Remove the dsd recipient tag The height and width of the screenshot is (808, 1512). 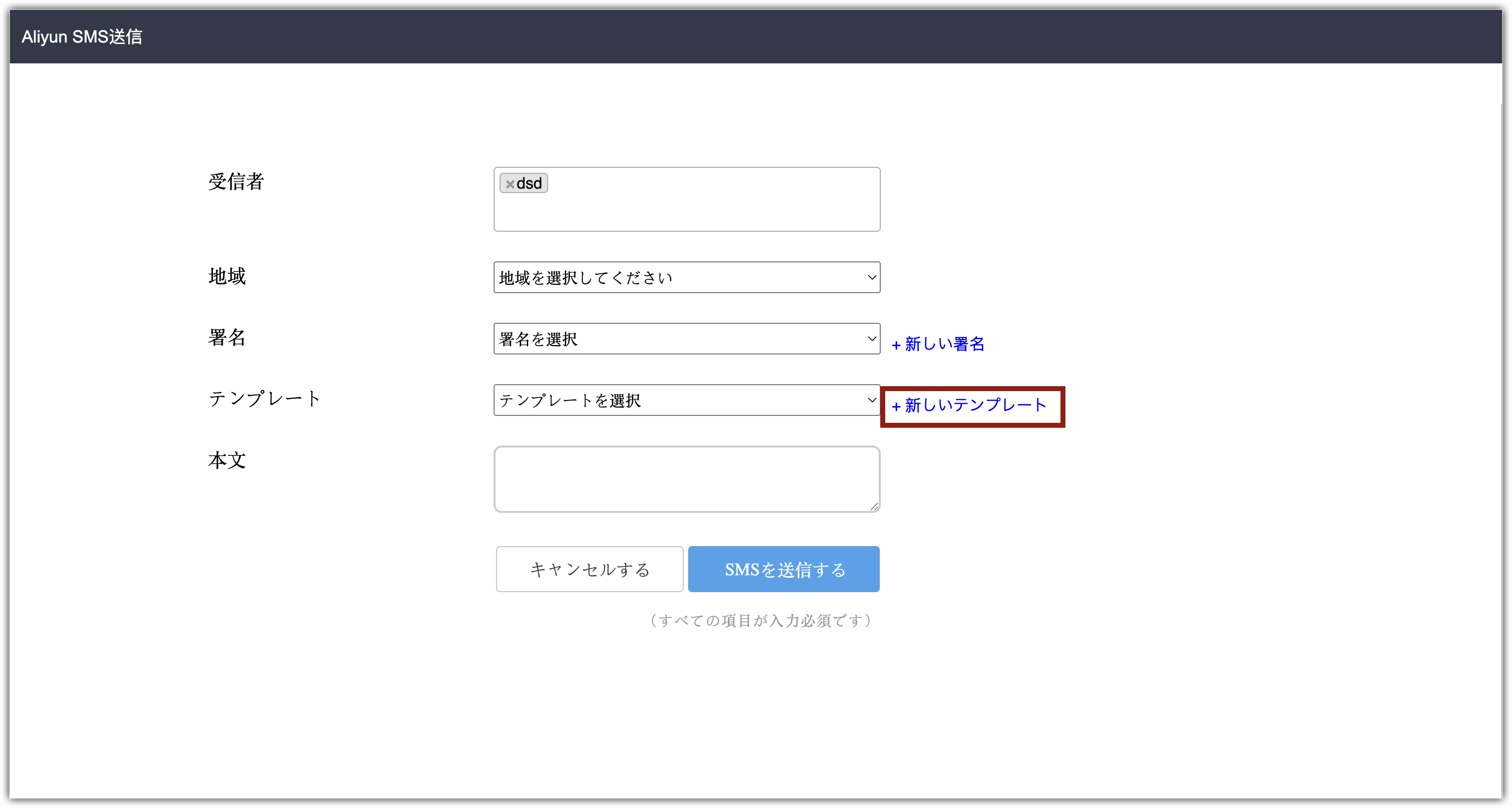[509, 184]
